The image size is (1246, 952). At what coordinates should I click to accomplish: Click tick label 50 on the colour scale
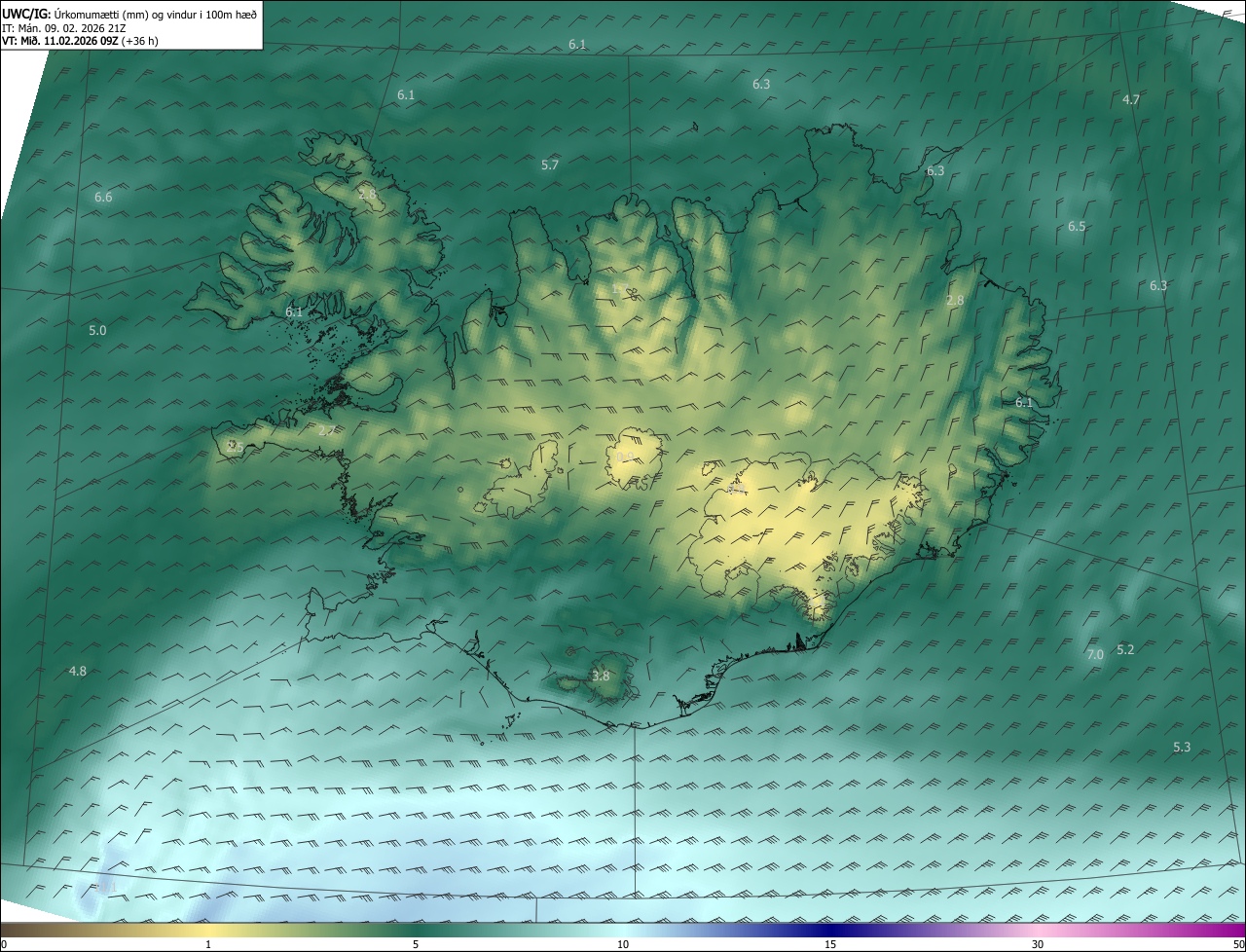pyautogui.click(x=1238, y=944)
